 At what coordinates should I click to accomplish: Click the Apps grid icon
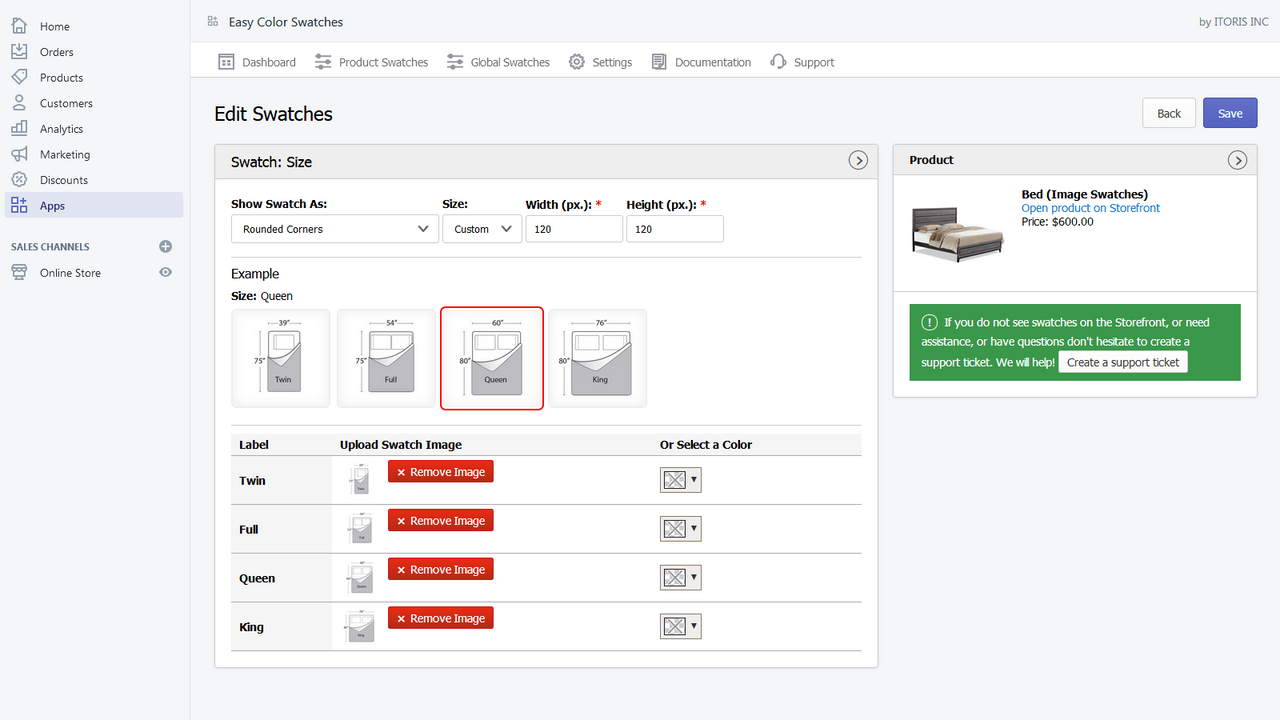(x=19, y=205)
